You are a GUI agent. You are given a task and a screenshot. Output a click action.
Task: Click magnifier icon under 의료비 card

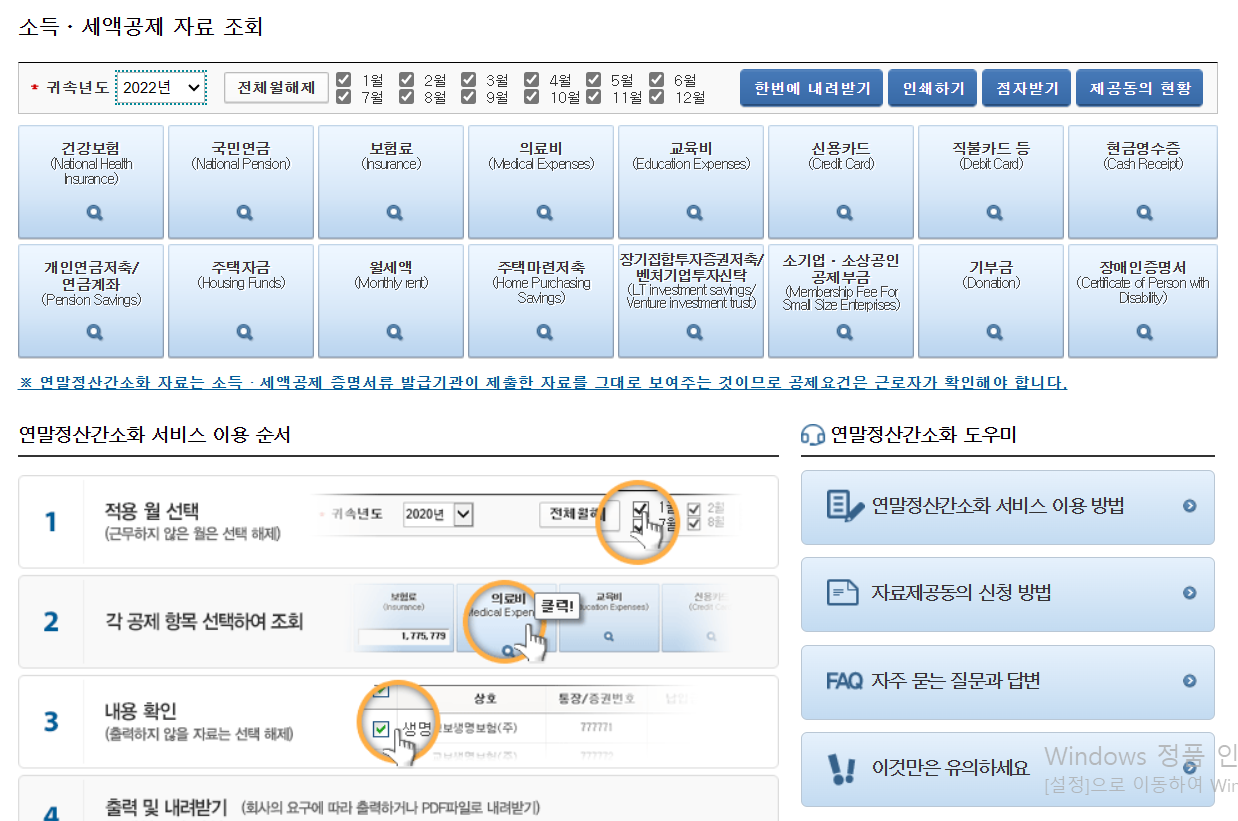pyautogui.click(x=544, y=213)
